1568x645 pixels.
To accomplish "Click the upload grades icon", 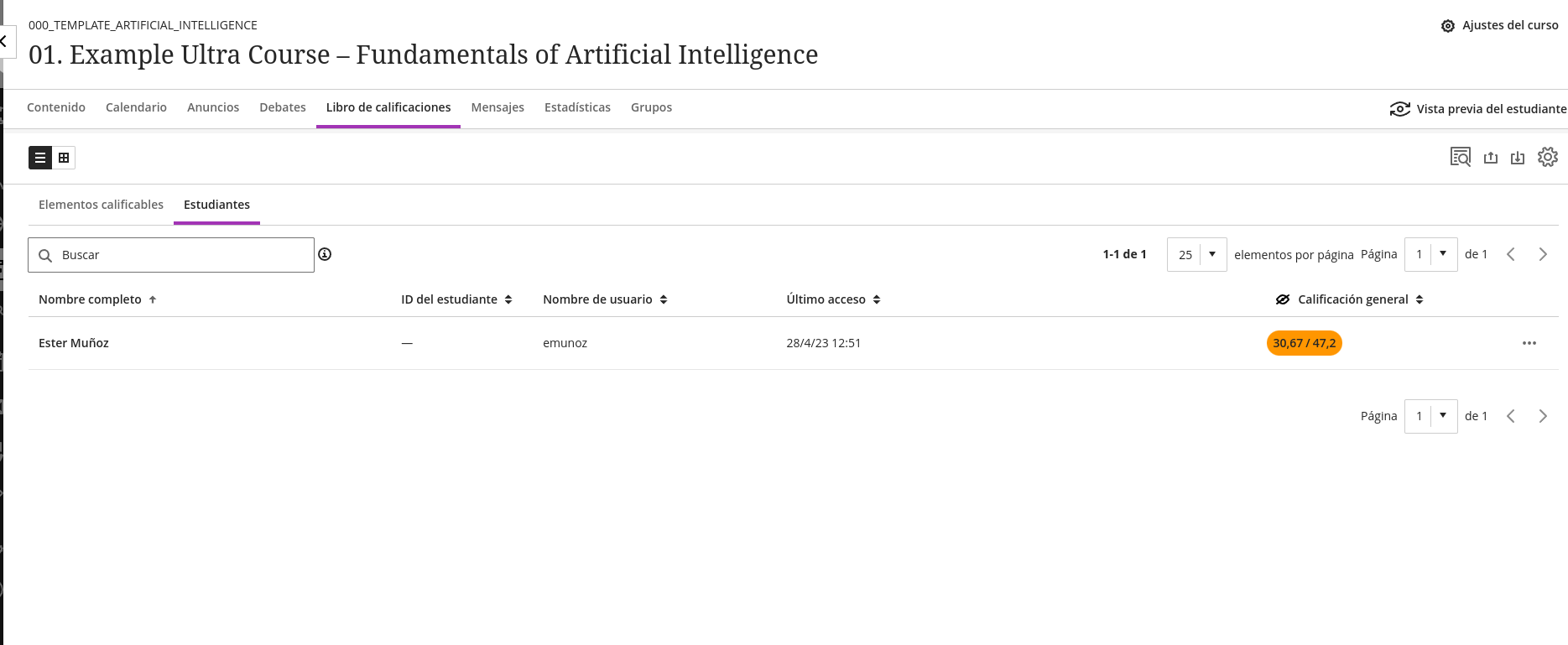I will (x=1491, y=158).
